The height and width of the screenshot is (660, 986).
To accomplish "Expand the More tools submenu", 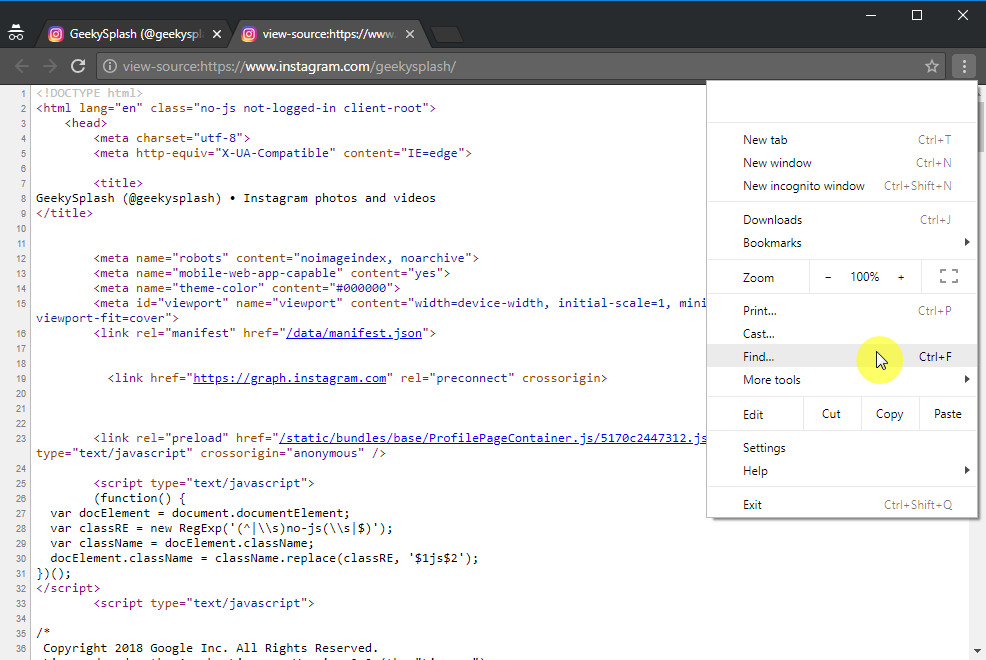I will (842, 380).
